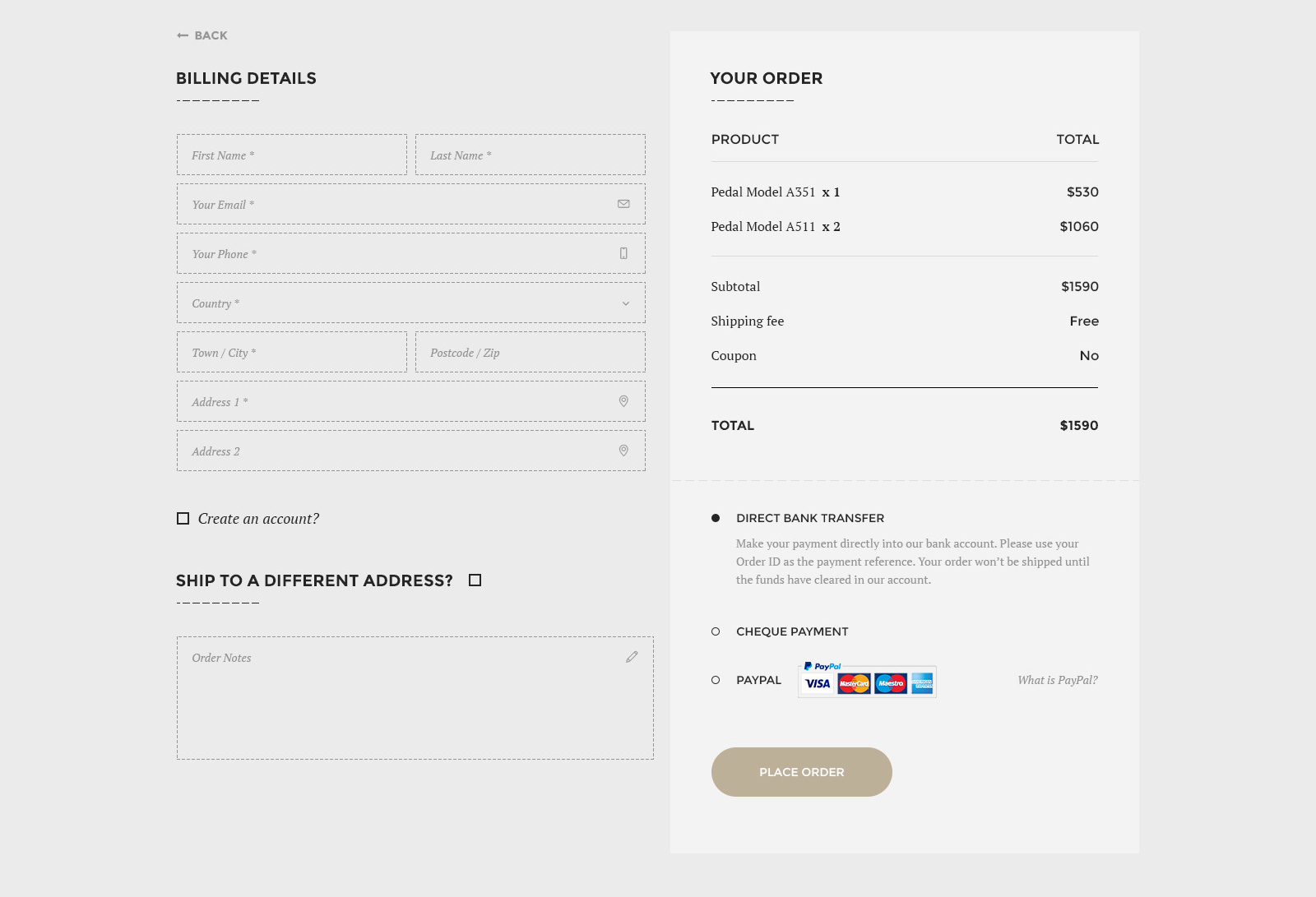The height and width of the screenshot is (897, 1316).
Task: Choose the Cheque Payment radio button
Action: point(716,631)
